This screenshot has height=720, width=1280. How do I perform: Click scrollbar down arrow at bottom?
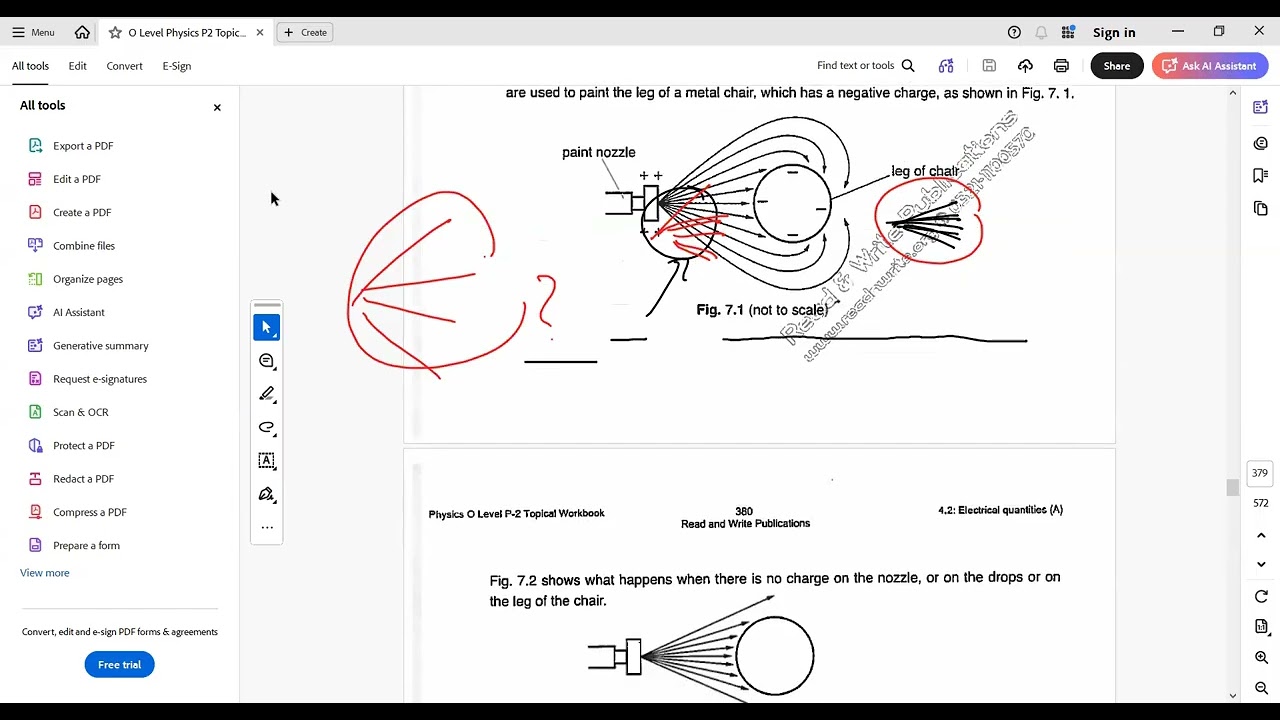(x=1232, y=695)
